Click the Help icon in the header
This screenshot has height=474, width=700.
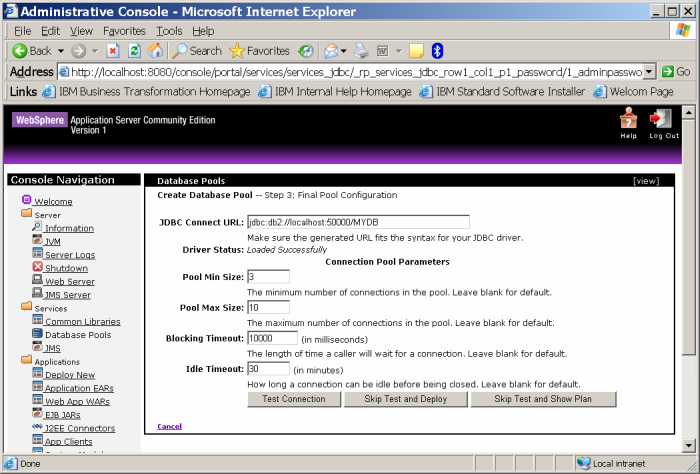[628, 120]
